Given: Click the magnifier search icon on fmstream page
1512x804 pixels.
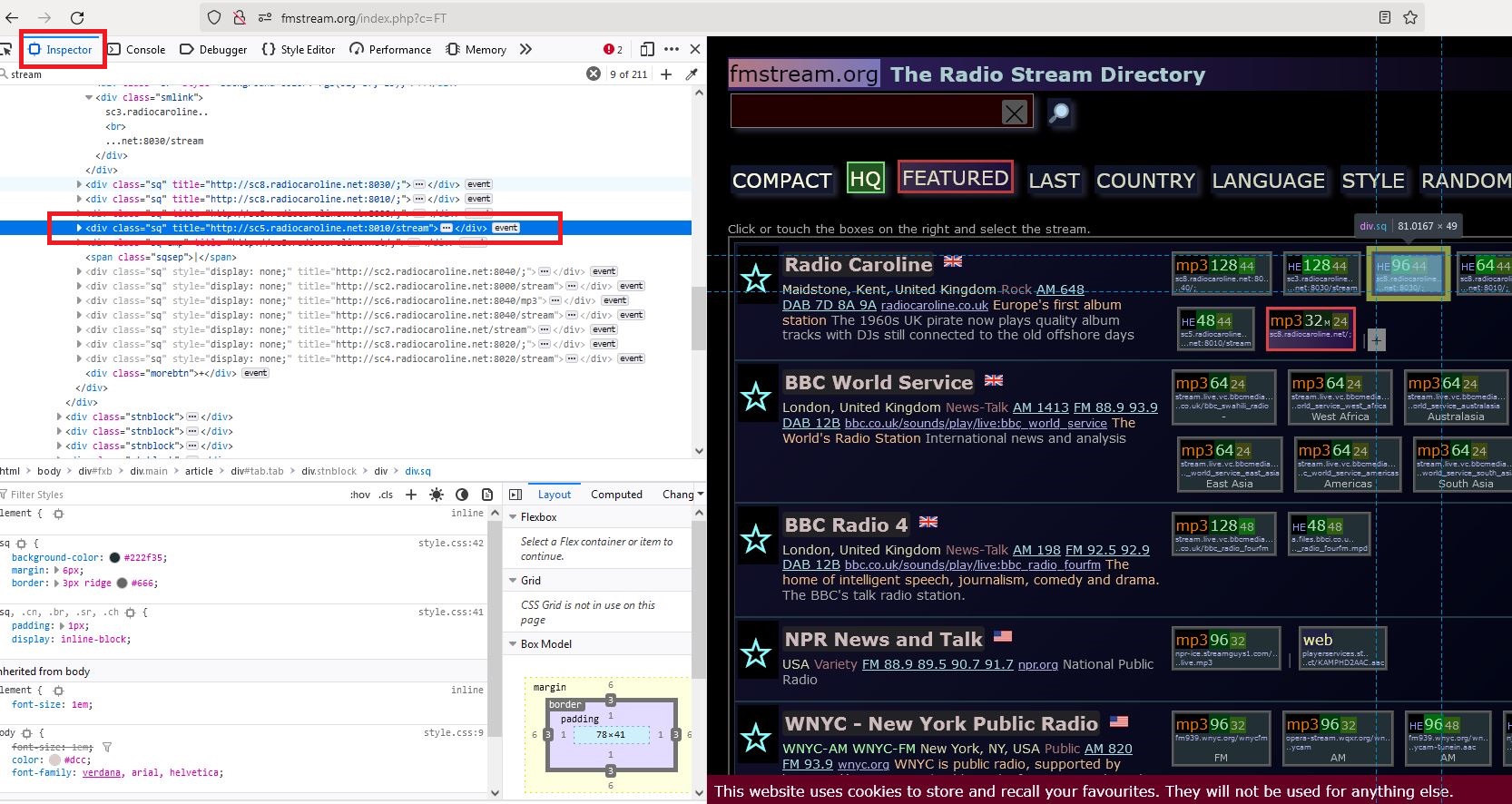Looking at the screenshot, I should (1058, 113).
